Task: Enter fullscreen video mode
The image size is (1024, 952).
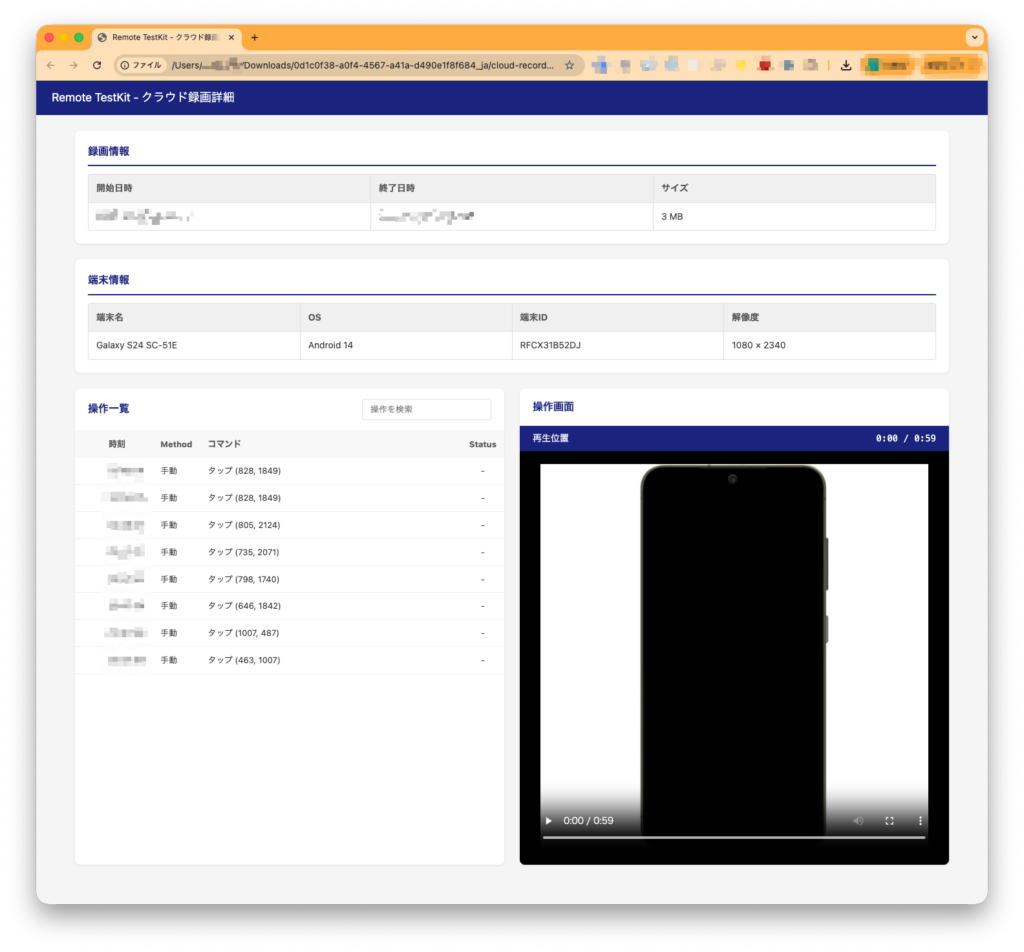Action: [x=889, y=821]
